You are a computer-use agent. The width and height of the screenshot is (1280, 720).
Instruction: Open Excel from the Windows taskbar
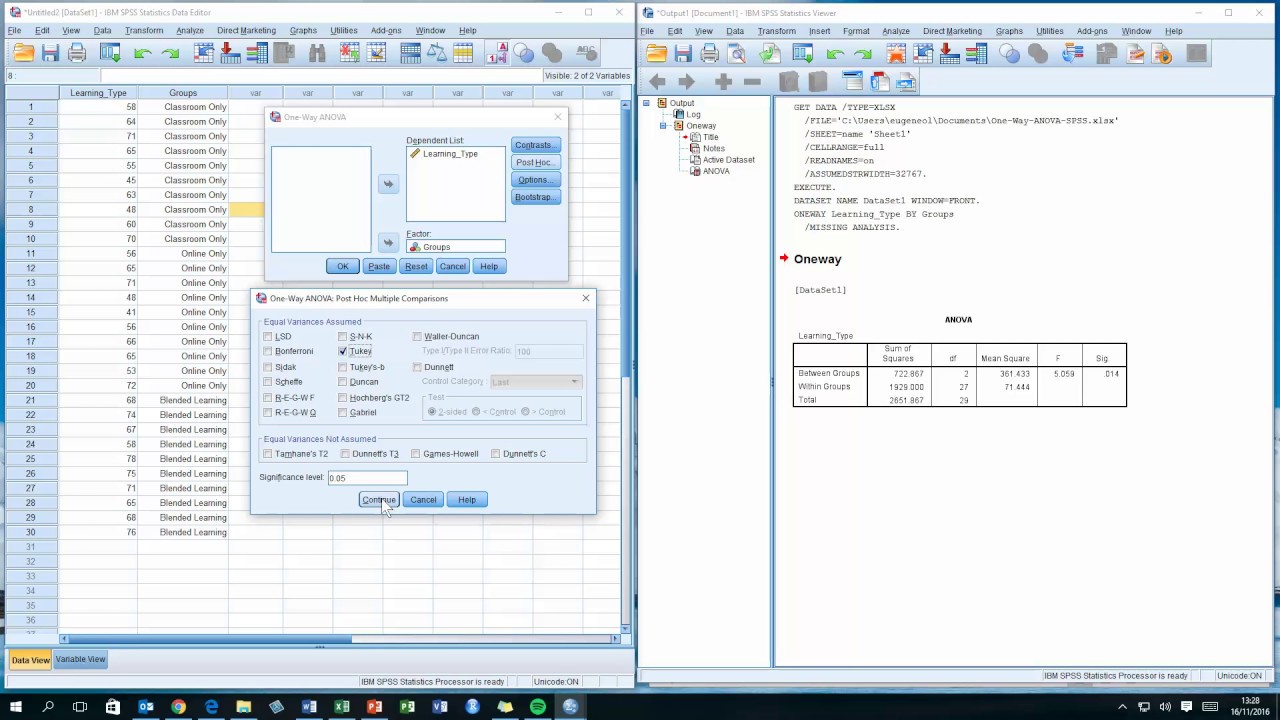pyautogui.click(x=341, y=707)
